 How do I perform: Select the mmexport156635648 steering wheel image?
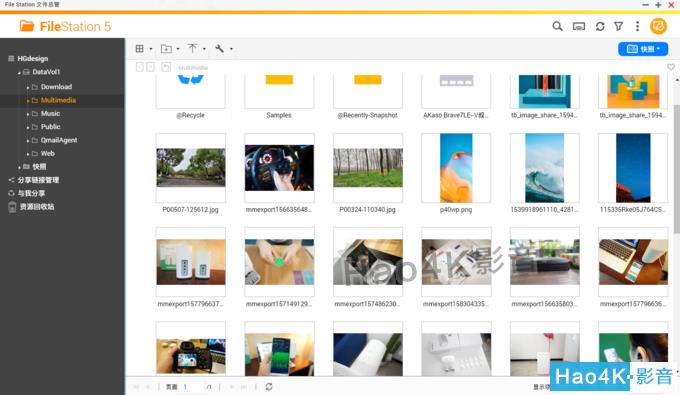[279, 168]
